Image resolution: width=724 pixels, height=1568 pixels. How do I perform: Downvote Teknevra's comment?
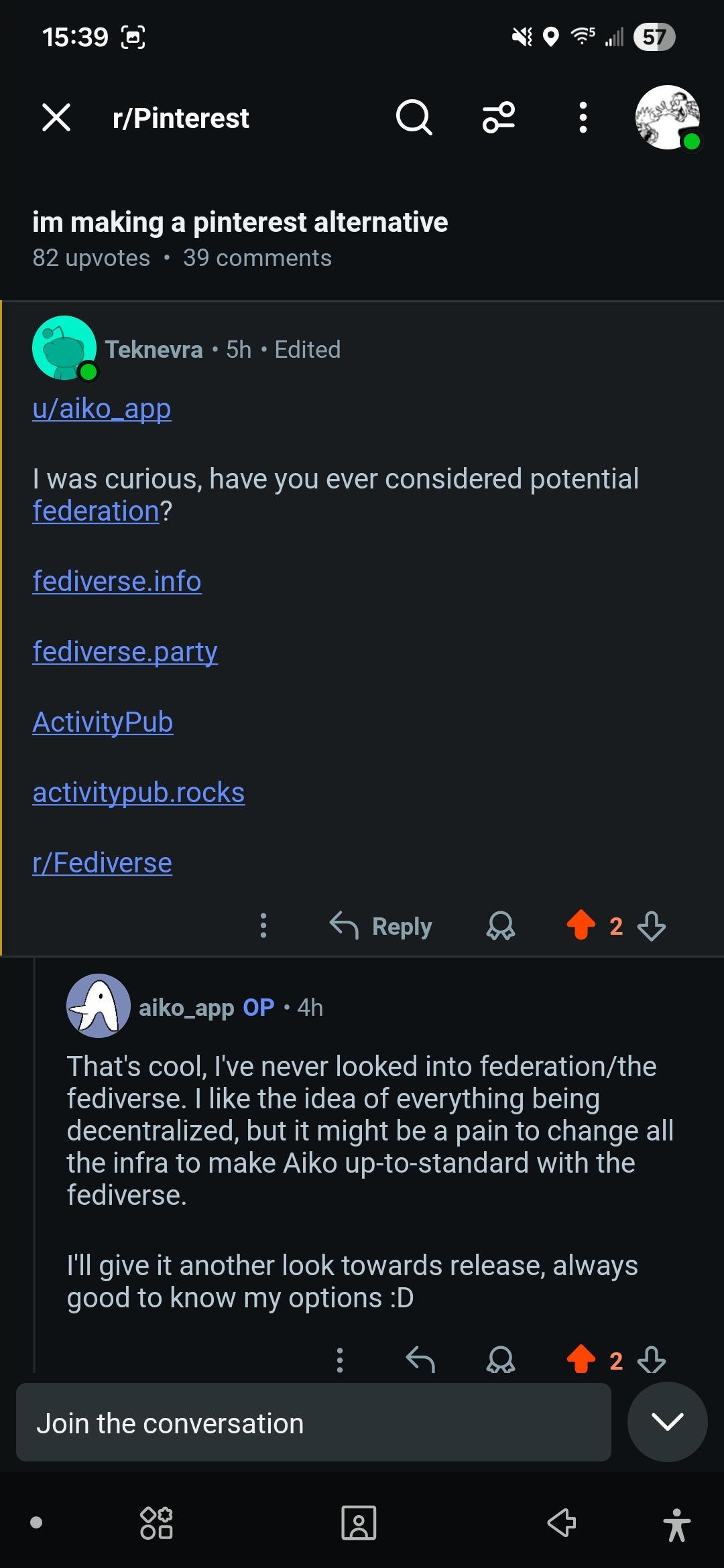(x=652, y=925)
